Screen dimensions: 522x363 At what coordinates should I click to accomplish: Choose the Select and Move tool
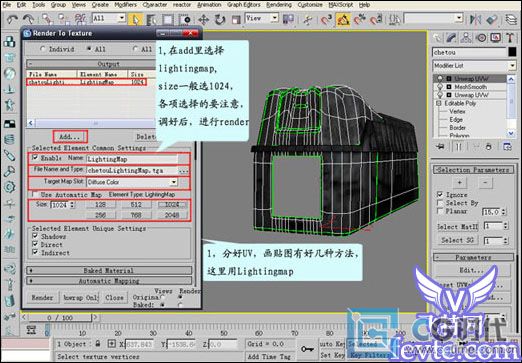click(x=204, y=19)
